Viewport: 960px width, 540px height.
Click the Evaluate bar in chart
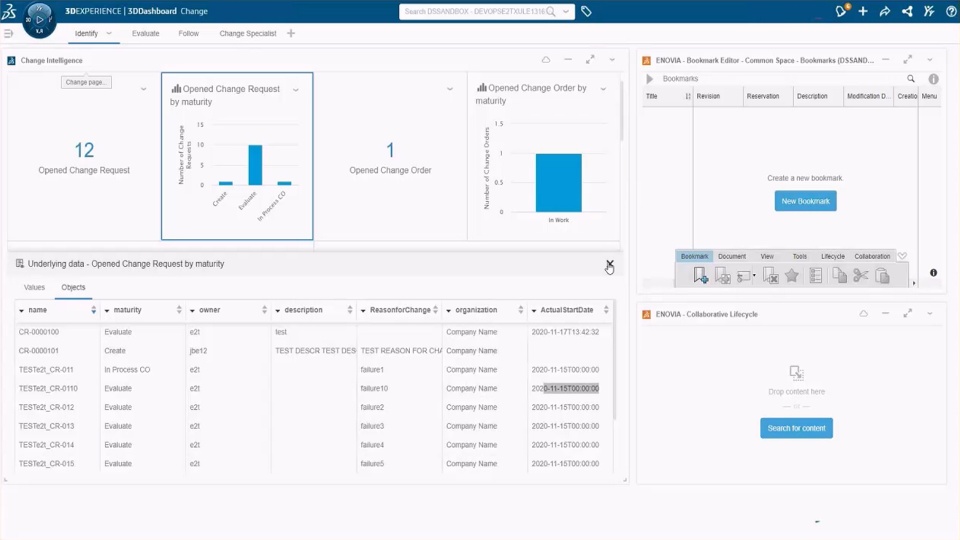[x=255, y=165]
